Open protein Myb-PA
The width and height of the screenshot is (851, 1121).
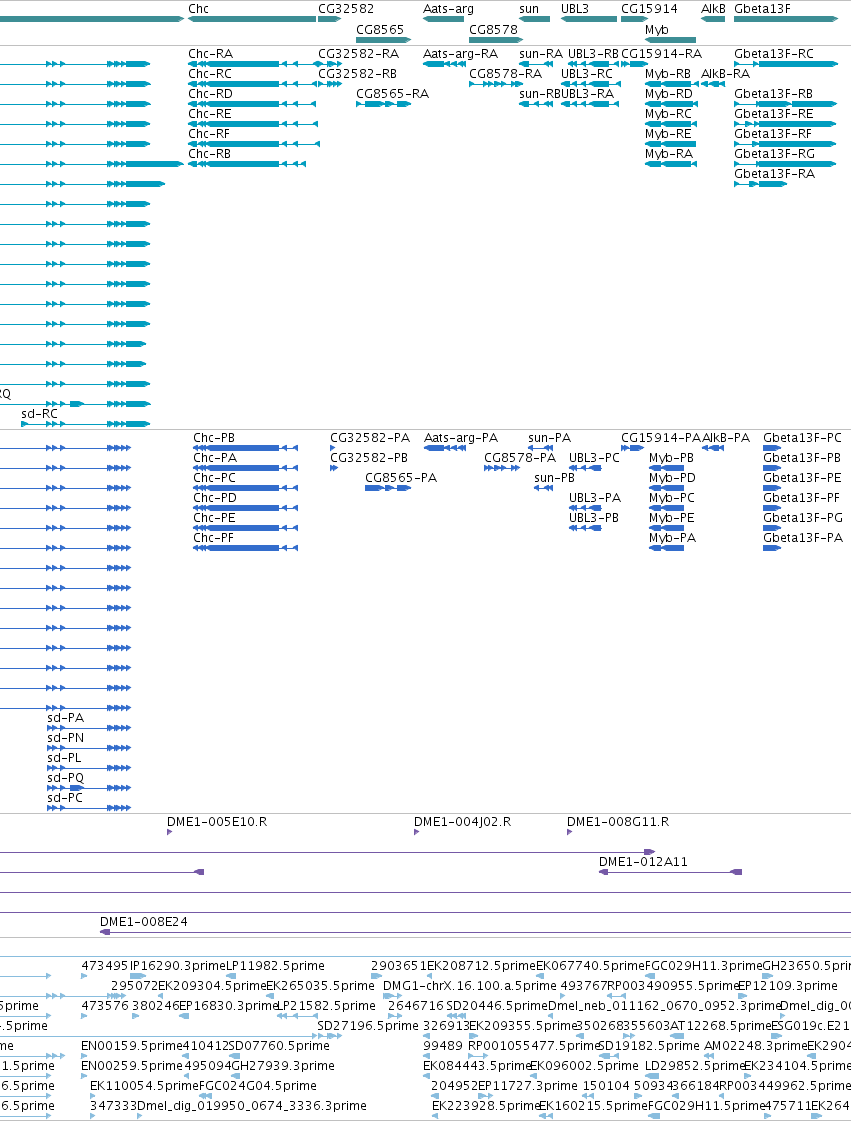(672, 538)
